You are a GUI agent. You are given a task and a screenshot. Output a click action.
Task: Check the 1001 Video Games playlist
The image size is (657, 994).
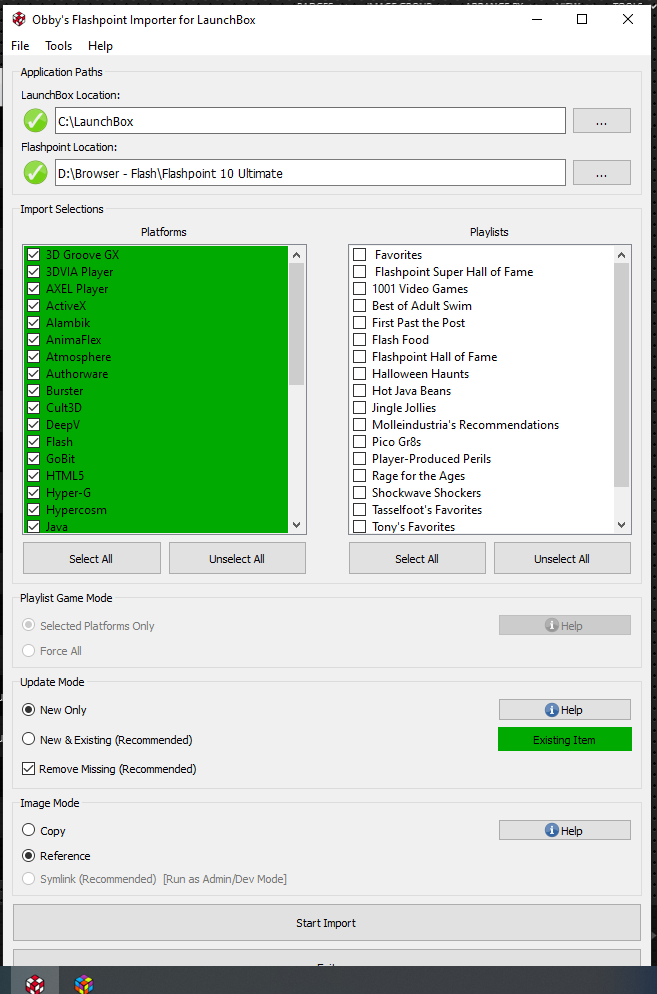click(x=360, y=289)
